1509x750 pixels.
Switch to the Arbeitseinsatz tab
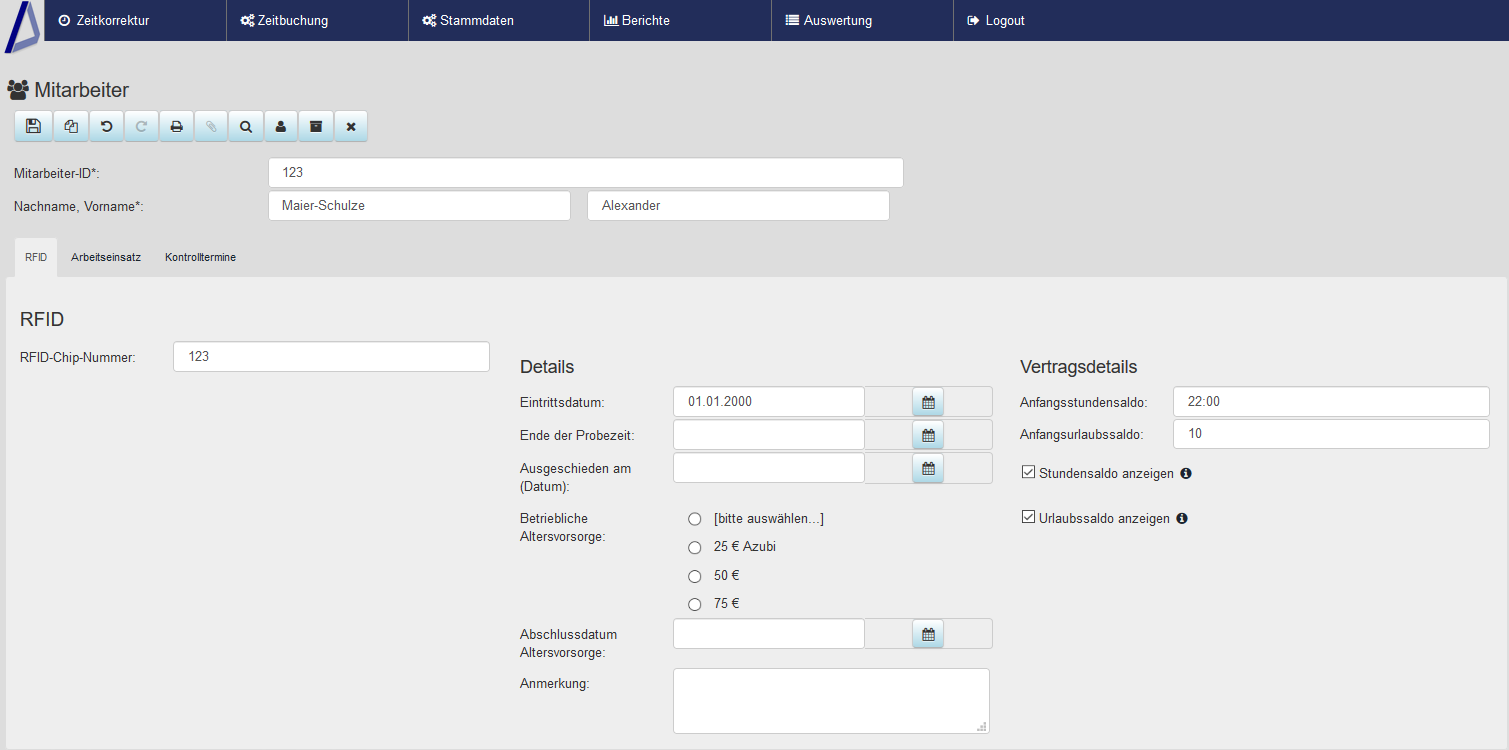106,257
